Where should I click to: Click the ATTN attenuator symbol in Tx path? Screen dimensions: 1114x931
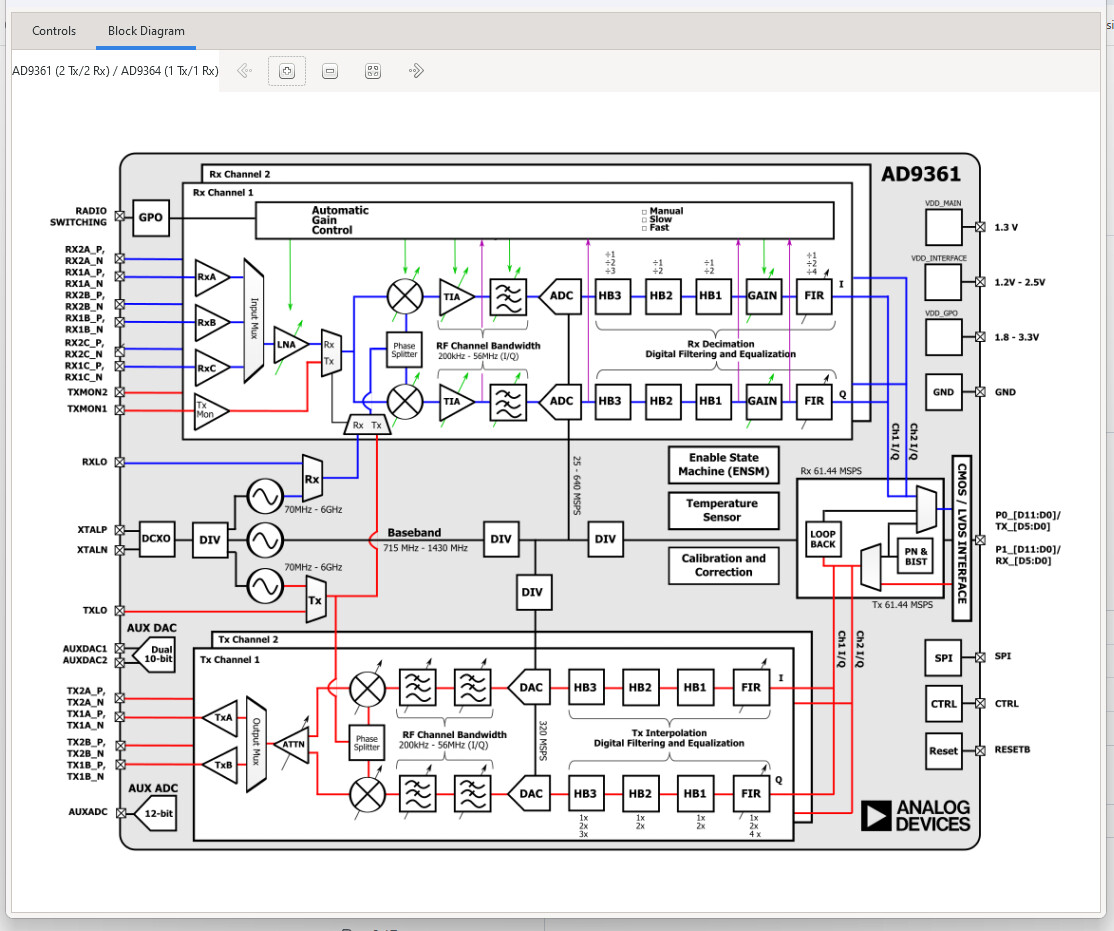click(x=292, y=743)
